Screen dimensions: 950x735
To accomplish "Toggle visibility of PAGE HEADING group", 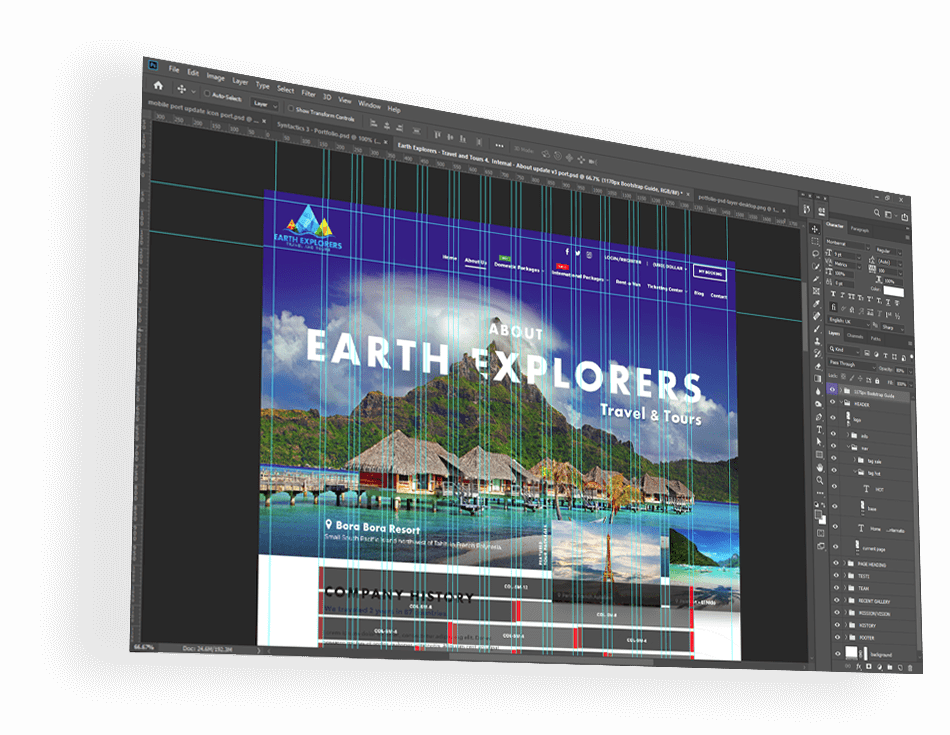I will pyautogui.click(x=836, y=563).
